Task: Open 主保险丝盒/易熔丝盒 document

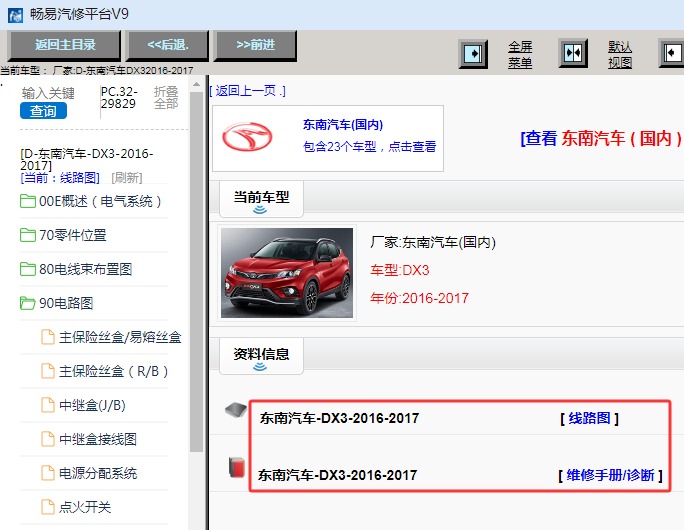Action: (x=120, y=337)
